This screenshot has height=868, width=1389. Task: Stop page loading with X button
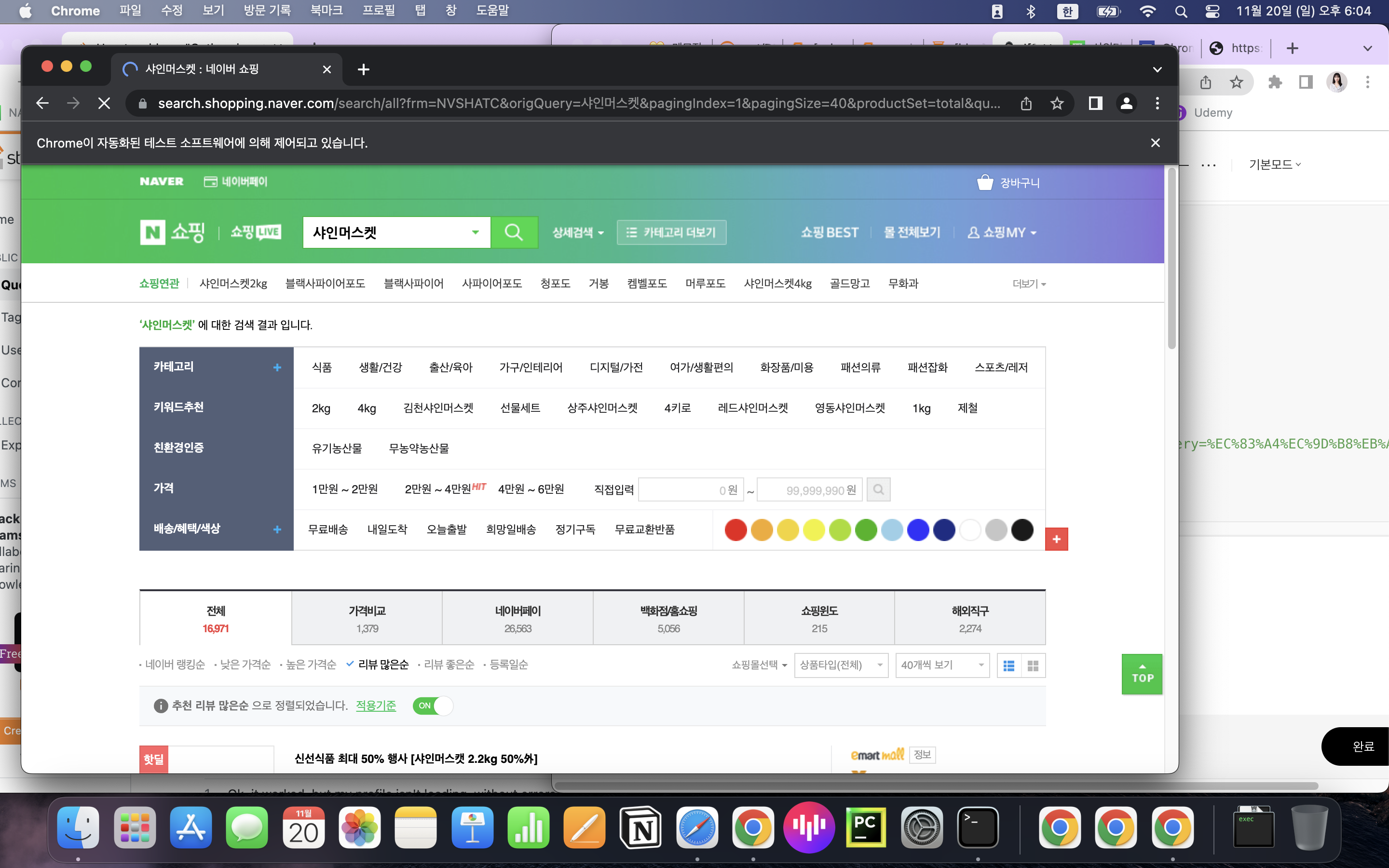click(104, 103)
